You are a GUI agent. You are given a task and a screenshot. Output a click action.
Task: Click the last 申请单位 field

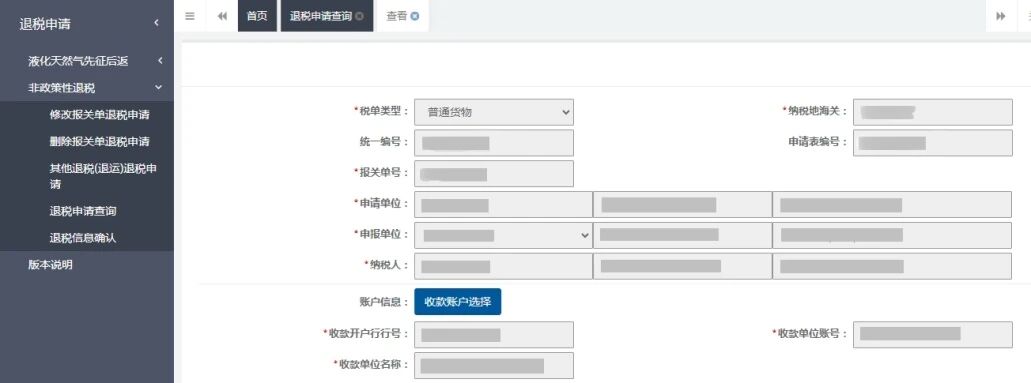[x=892, y=205]
